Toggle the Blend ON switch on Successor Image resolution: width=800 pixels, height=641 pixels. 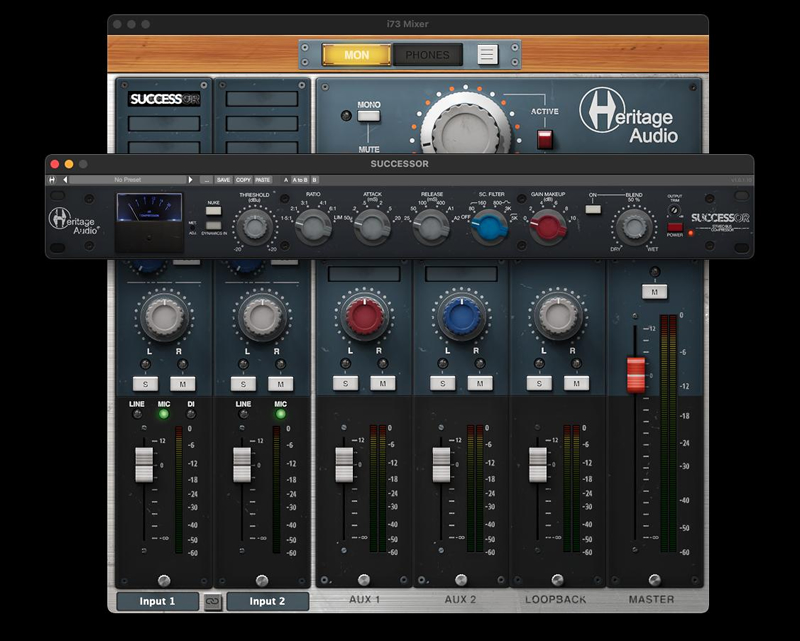[593, 209]
